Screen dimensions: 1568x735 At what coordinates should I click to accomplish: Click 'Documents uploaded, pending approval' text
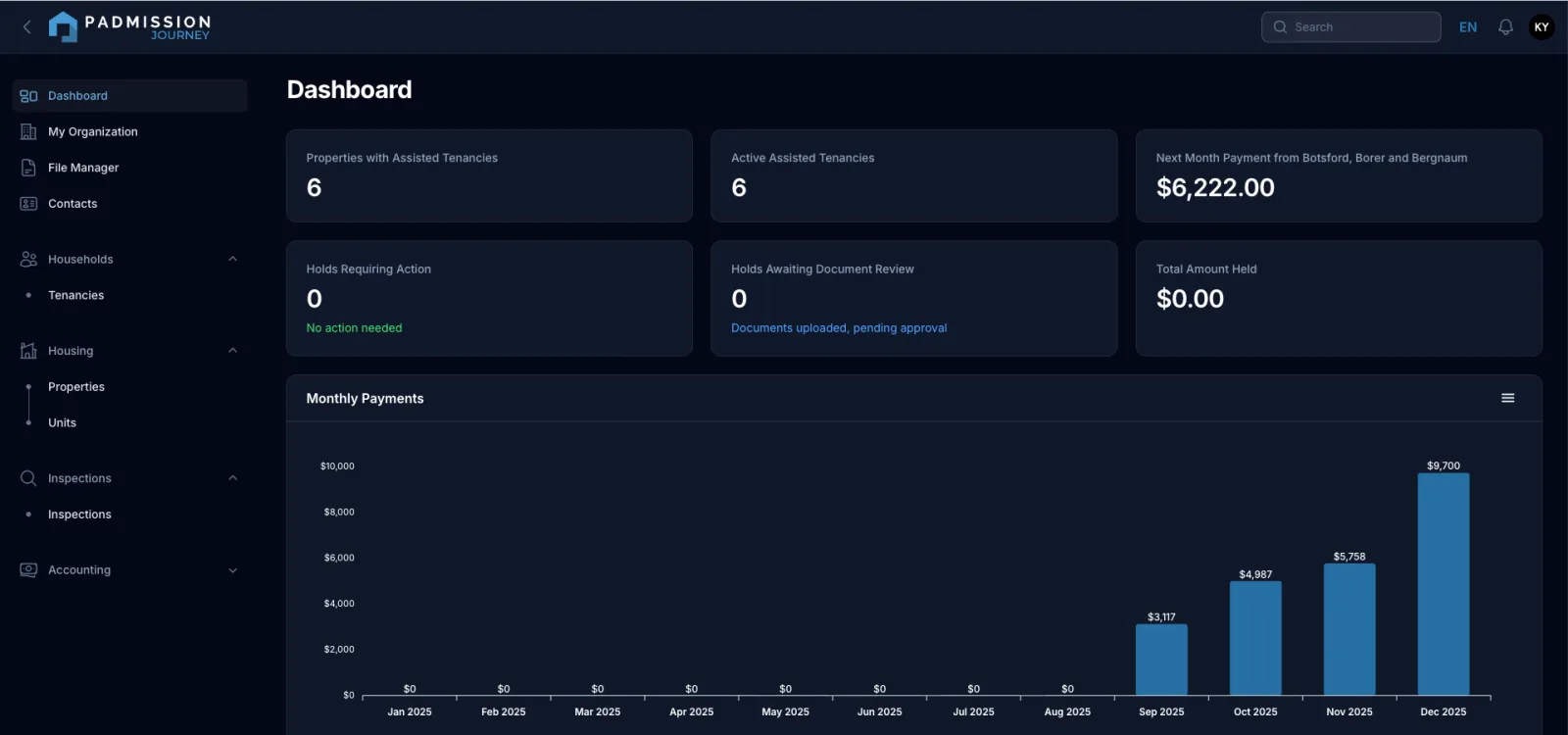(x=839, y=328)
